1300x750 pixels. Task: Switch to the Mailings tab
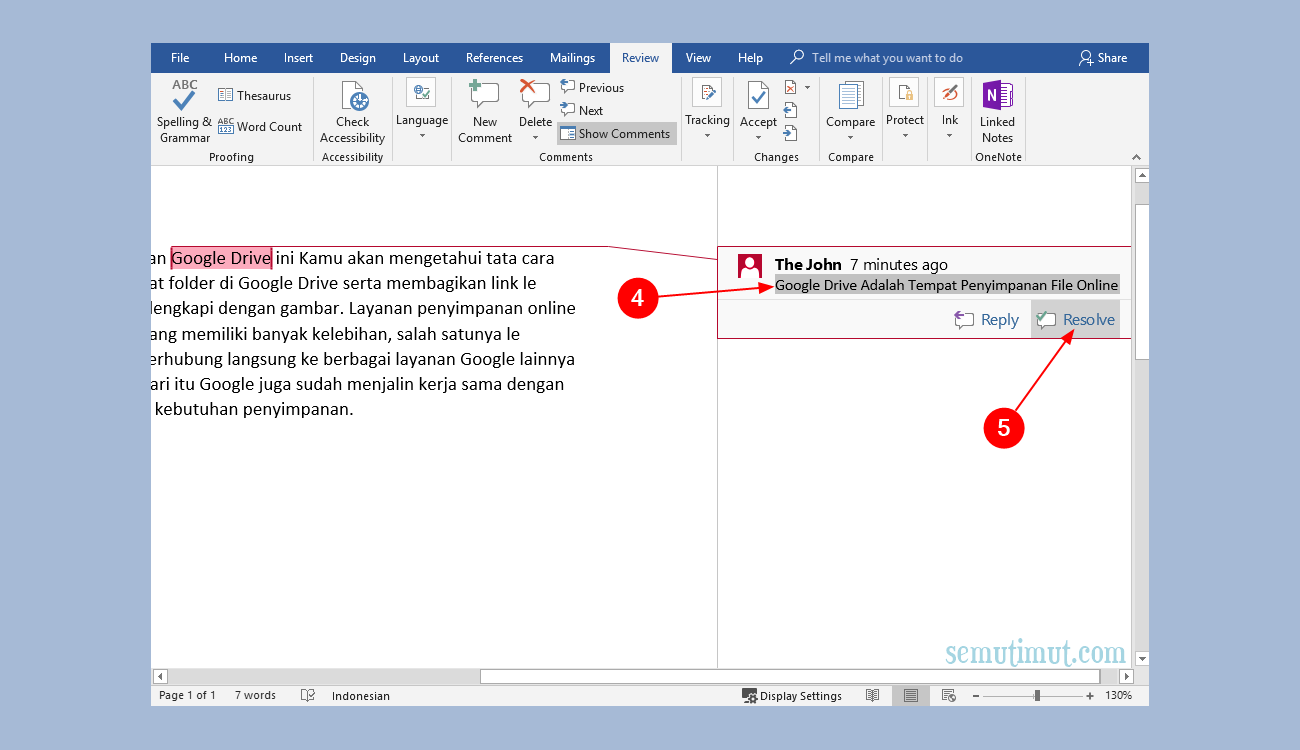(572, 58)
